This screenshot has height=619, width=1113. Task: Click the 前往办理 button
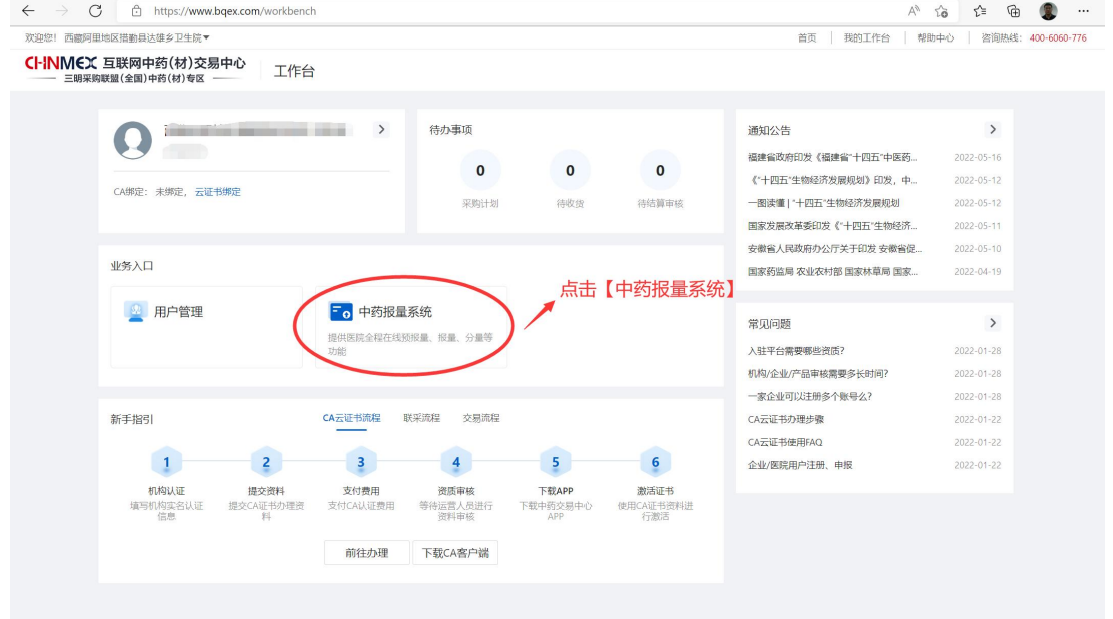click(366, 552)
